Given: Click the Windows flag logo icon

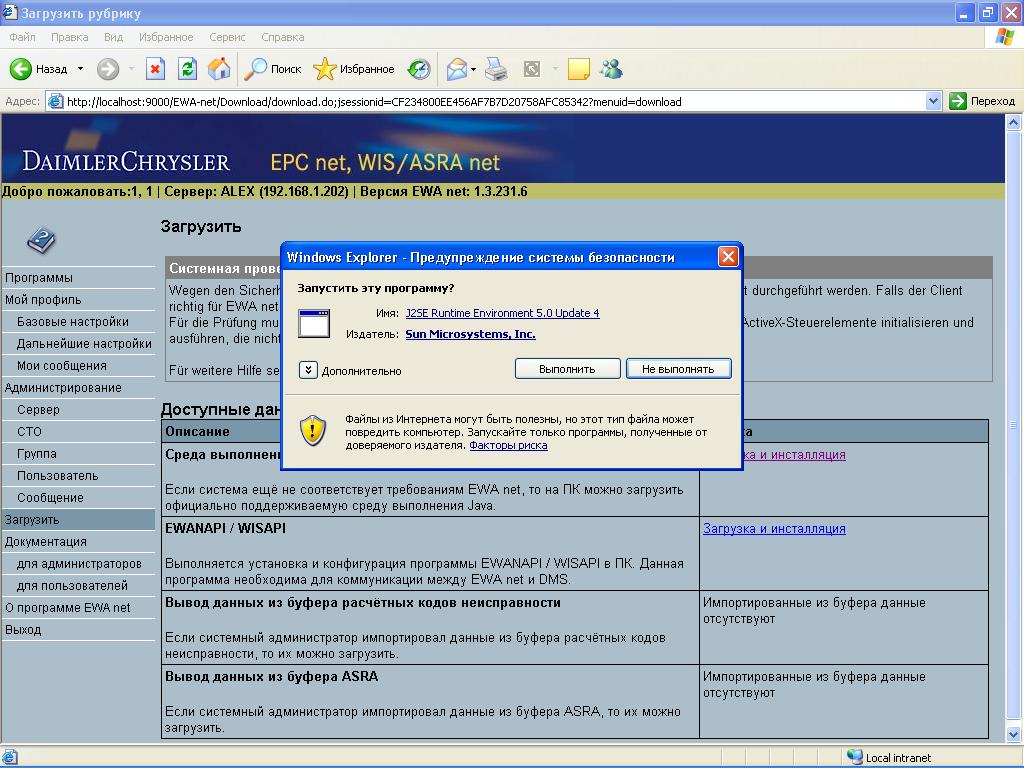Looking at the screenshot, I should click(1004, 37).
